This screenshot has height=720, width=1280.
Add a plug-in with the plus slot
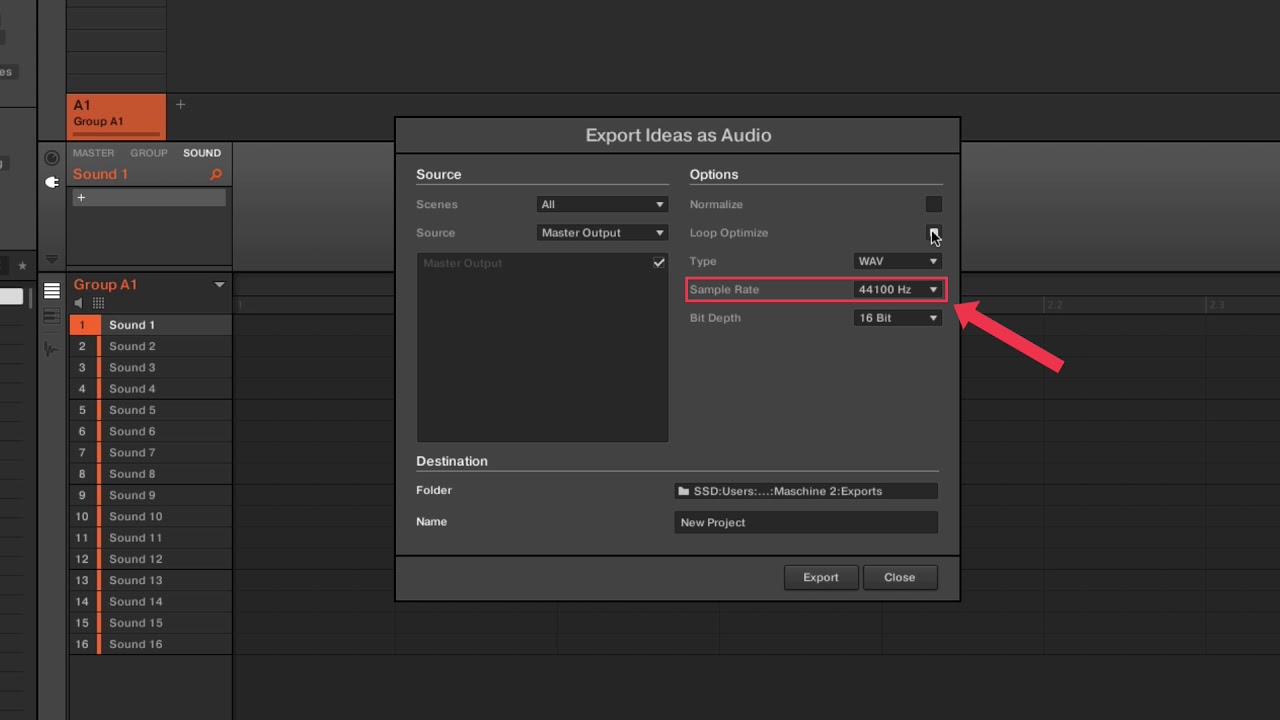[149, 198]
